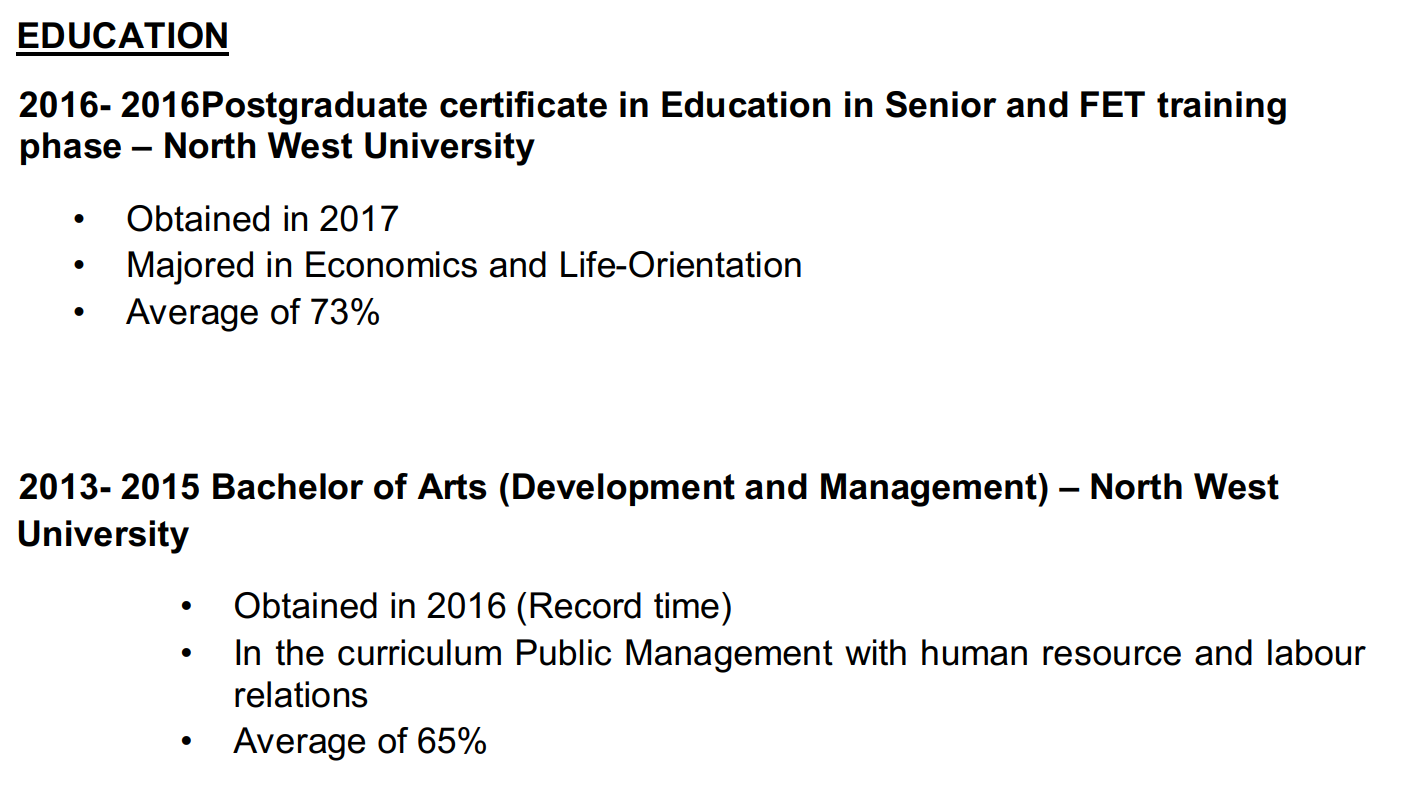The image size is (1409, 797).
Task: Click the "In the curriculum Public Management" line
Action: 532,653
